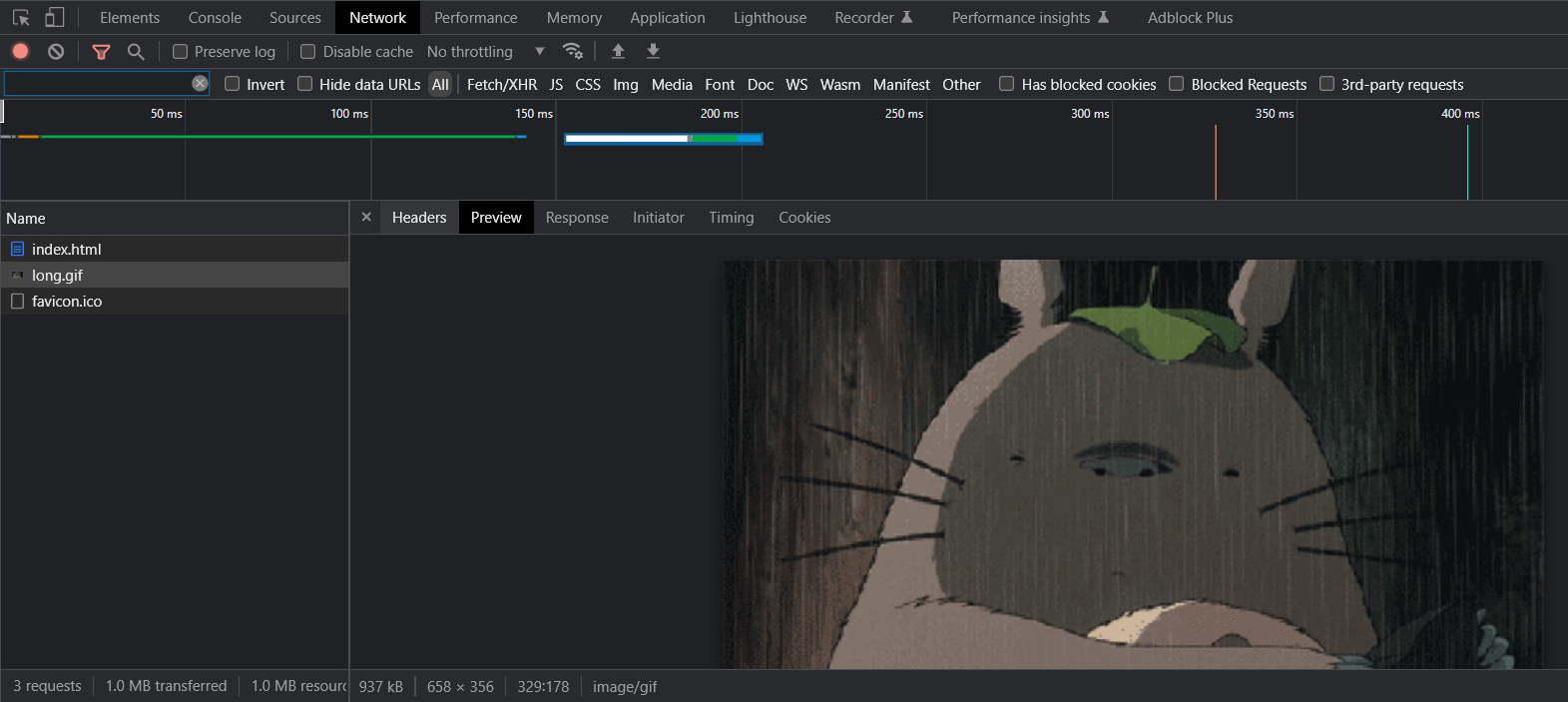1568x702 pixels.
Task: Select the All filter type
Action: 440,84
